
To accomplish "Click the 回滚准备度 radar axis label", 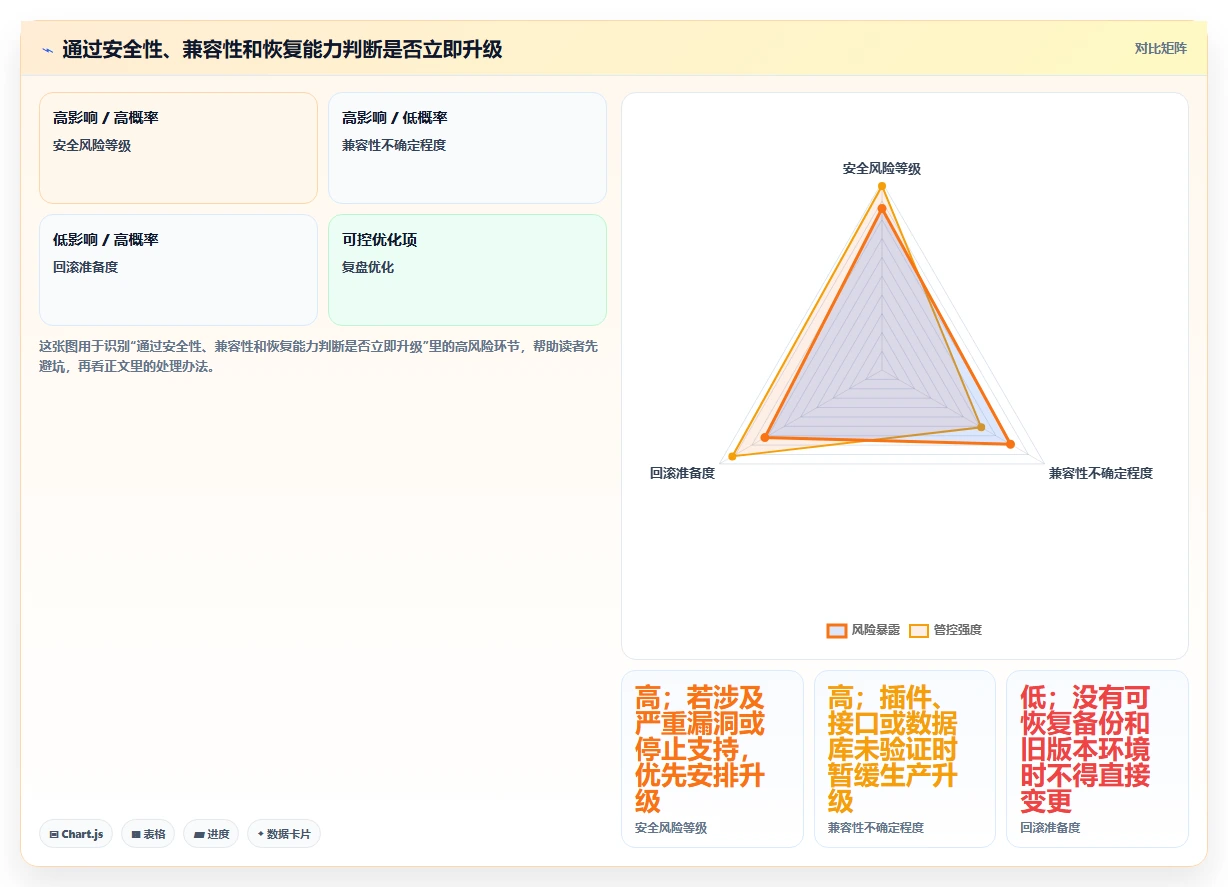I will [682, 473].
